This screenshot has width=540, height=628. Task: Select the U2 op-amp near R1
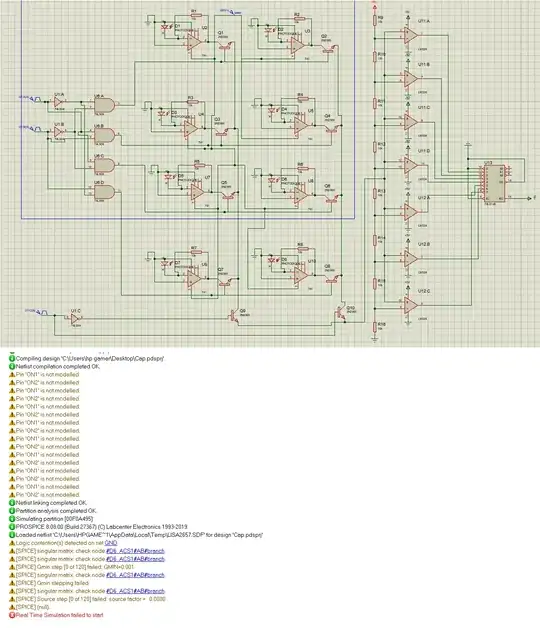coord(194,42)
